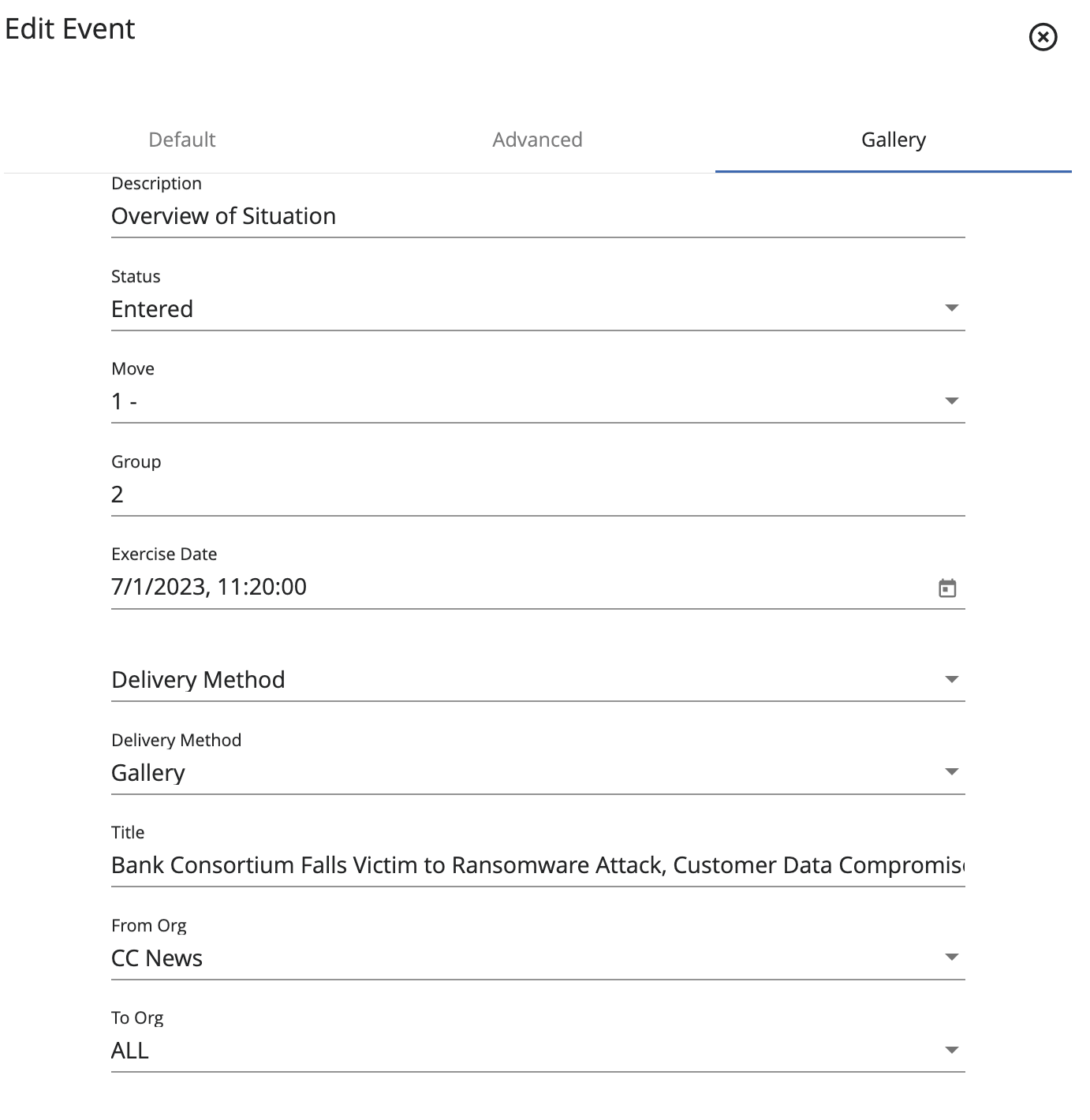The width and height of the screenshot is (1090, 1120).
Task: Open the Delivery Method dropdown set to Gallery
Action: click(x=536, y=773)
